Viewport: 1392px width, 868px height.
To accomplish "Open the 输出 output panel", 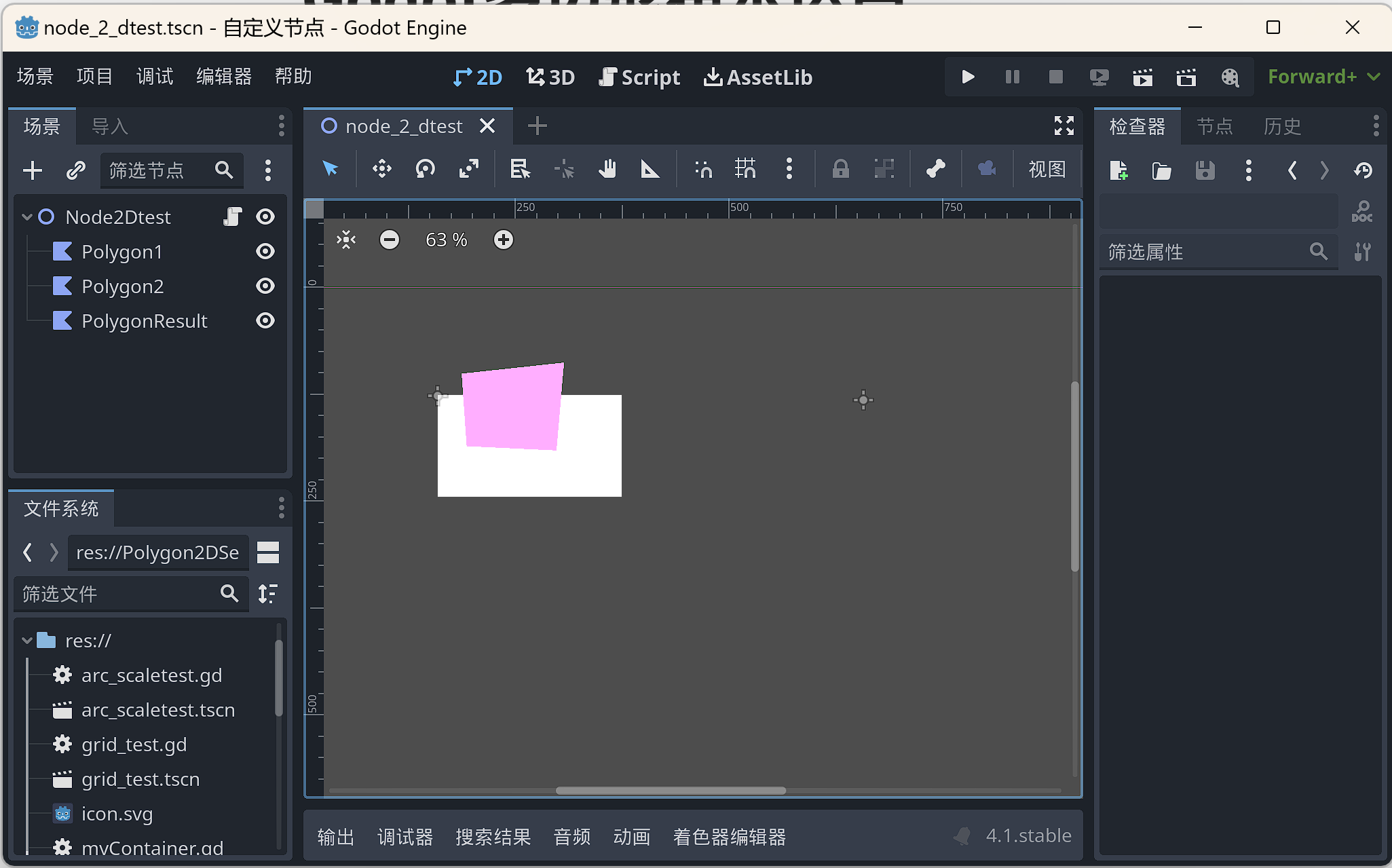I will click(x=335, y=837).
